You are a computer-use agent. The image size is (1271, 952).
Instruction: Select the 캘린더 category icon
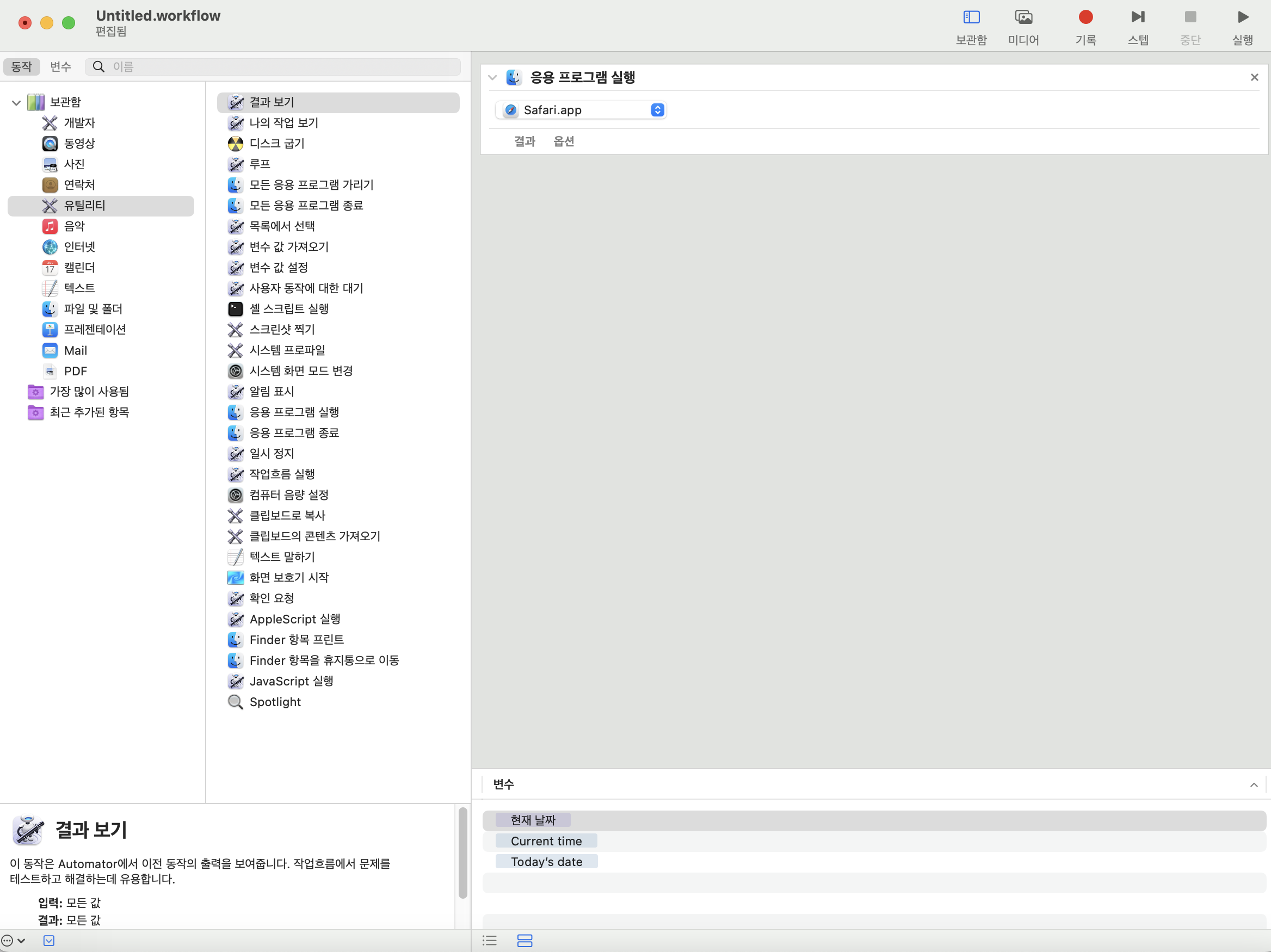50,268
